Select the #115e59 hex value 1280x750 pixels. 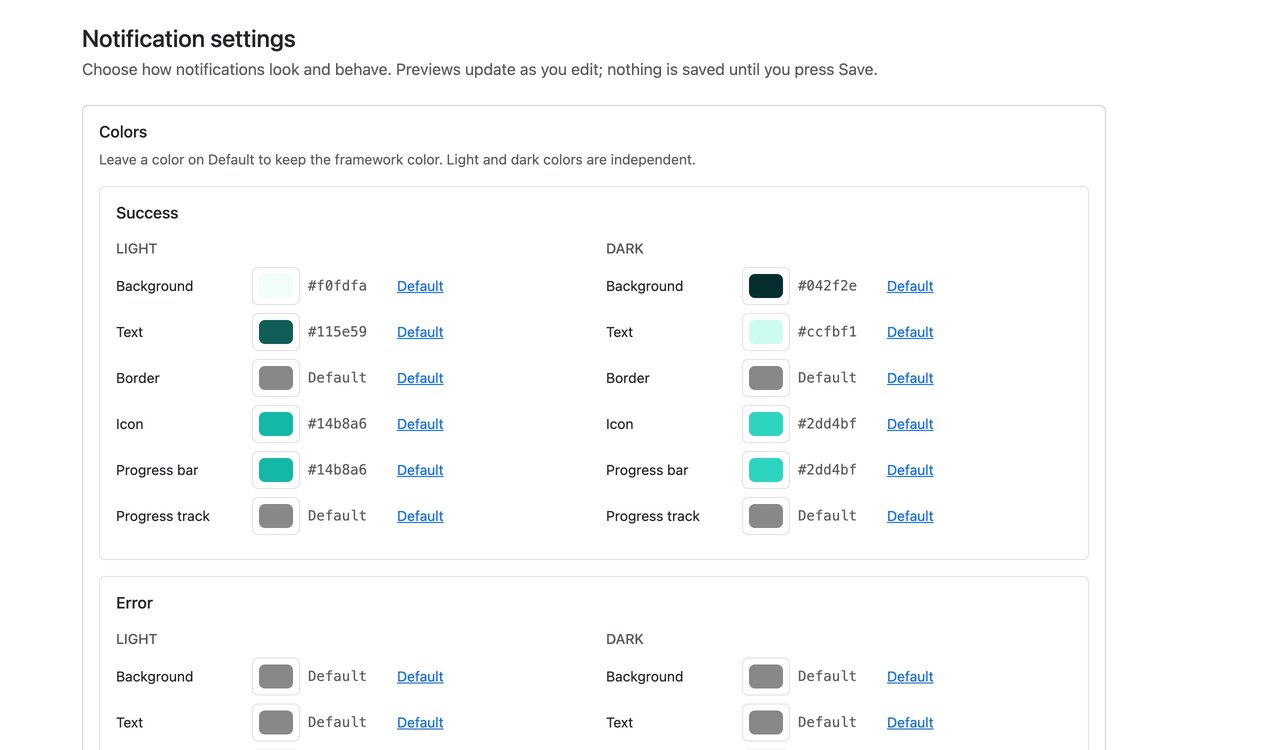pyautogui.click(x=337, y=332)
